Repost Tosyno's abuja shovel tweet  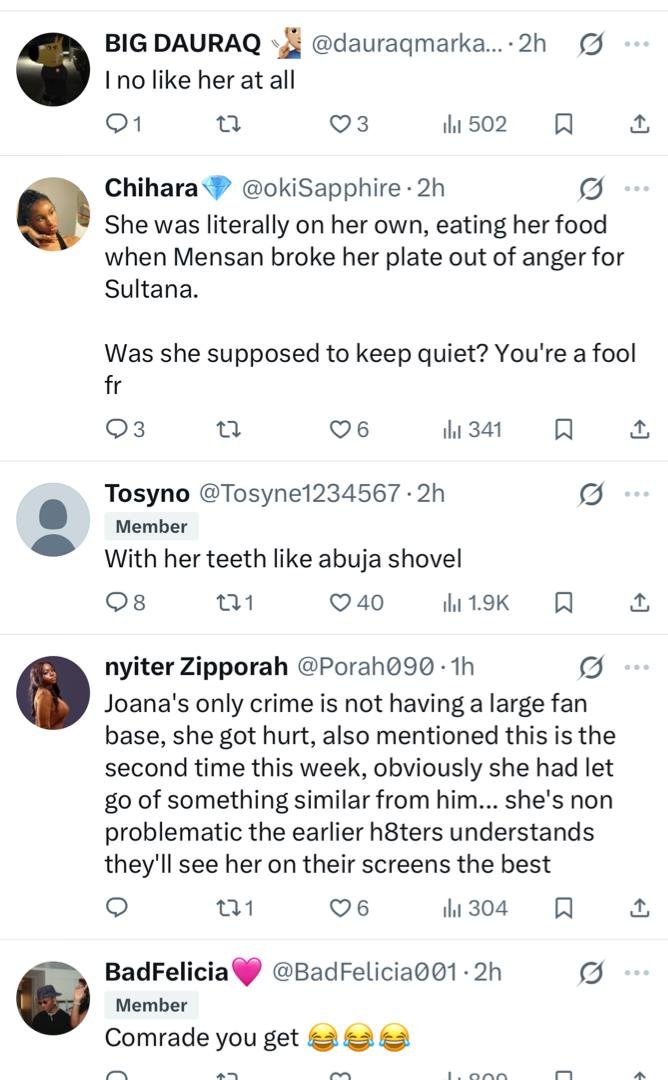(x=228, y=602)
